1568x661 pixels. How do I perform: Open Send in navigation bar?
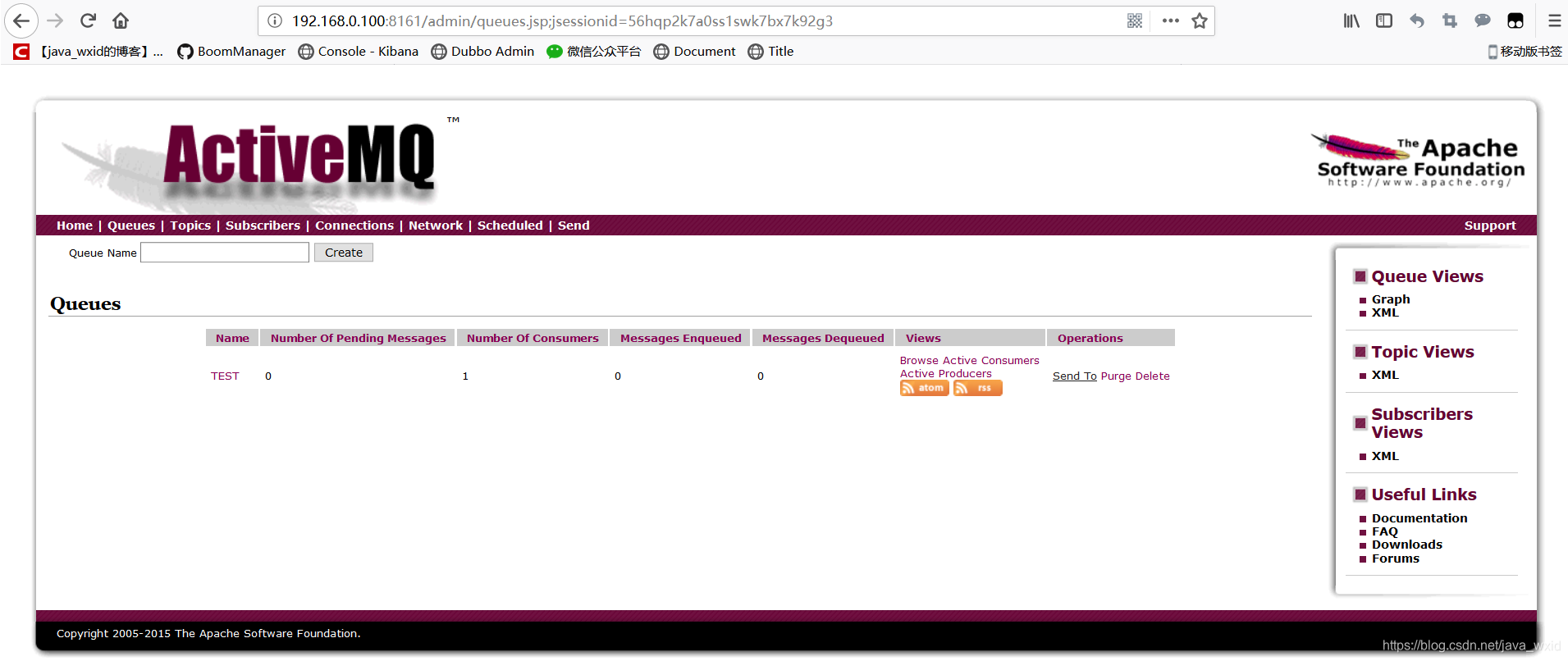(574, 226)
